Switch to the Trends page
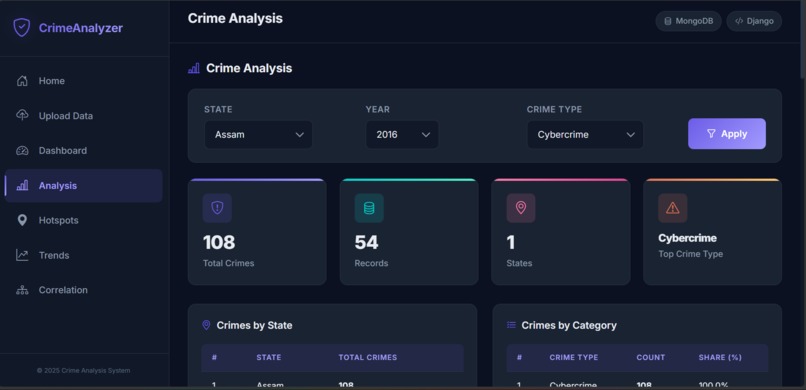The image size is (806, 390). 84,255
